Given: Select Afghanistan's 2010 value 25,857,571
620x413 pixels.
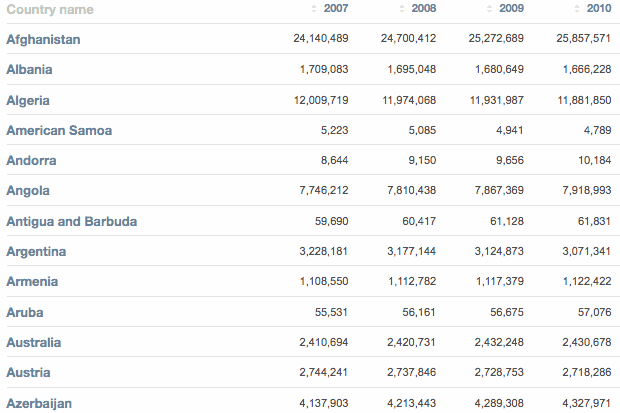Looking at the screenshot, I should (584, 38).
